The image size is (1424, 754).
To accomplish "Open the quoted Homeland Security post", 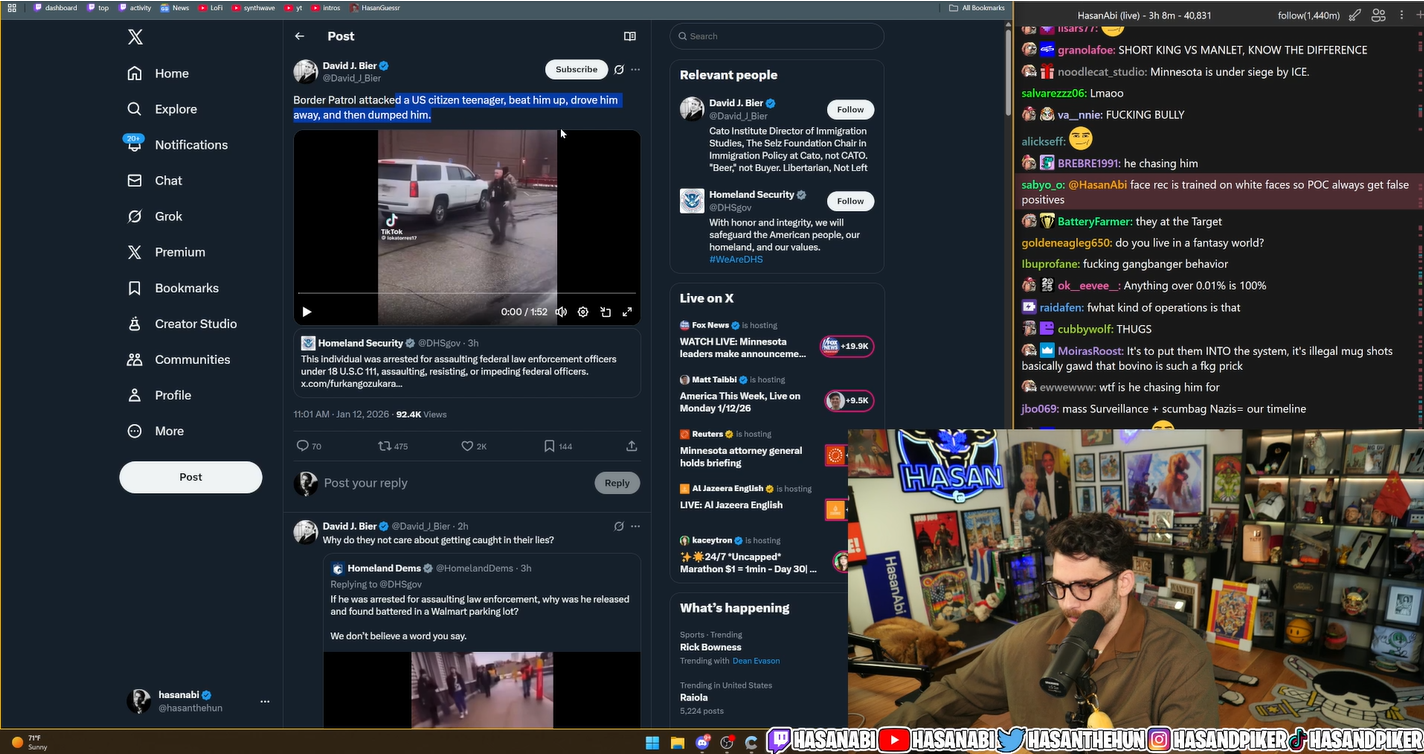I will (467, 363).
